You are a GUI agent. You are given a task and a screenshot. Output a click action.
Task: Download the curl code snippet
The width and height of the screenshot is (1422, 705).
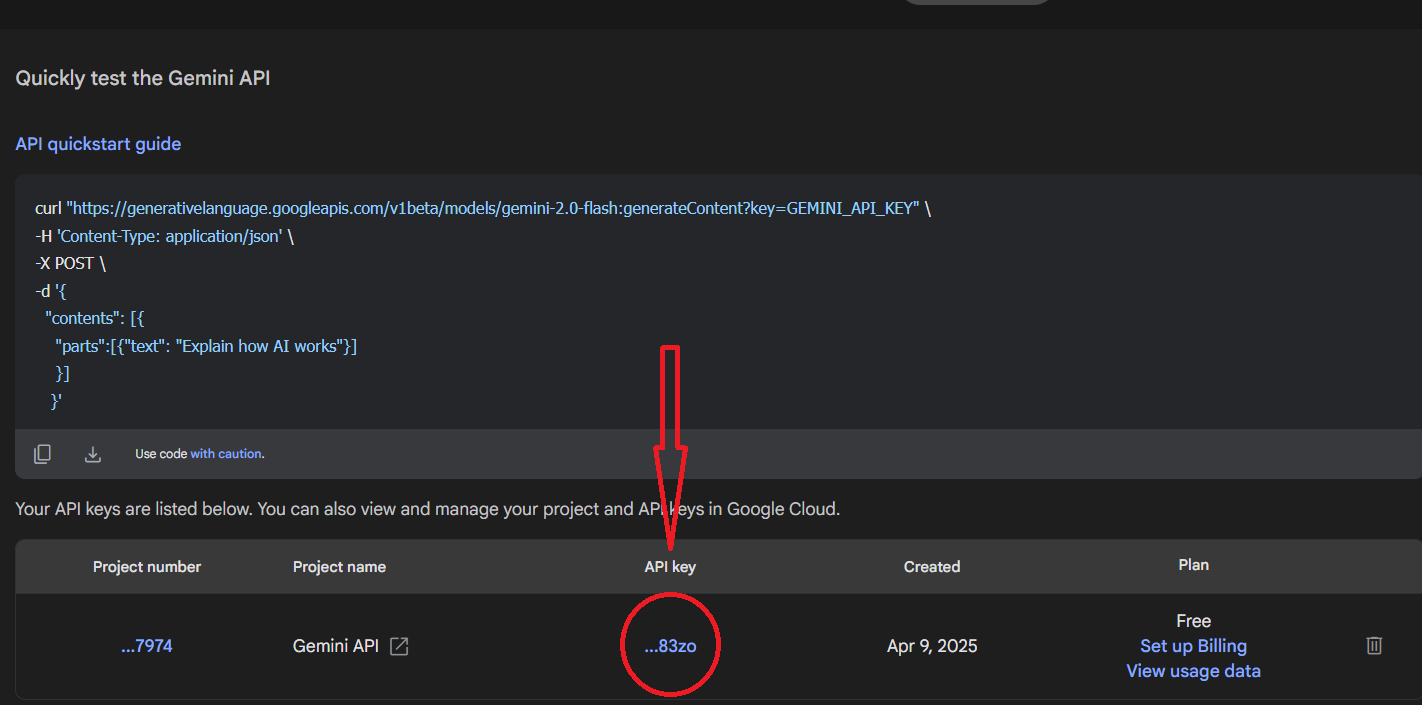(x=93, y=454)
